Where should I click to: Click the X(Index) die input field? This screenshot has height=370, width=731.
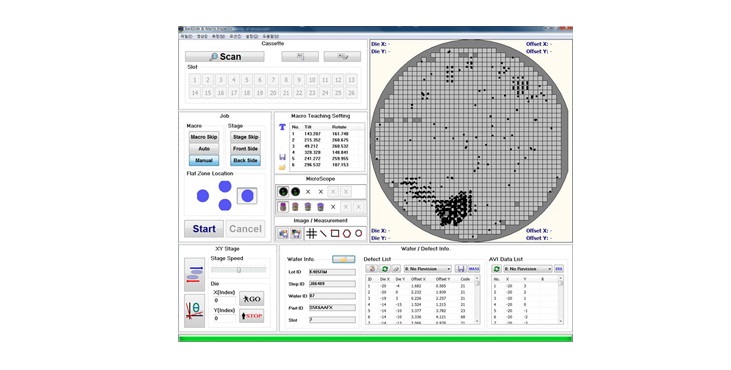pyautogui.click(x=225, y=301)
